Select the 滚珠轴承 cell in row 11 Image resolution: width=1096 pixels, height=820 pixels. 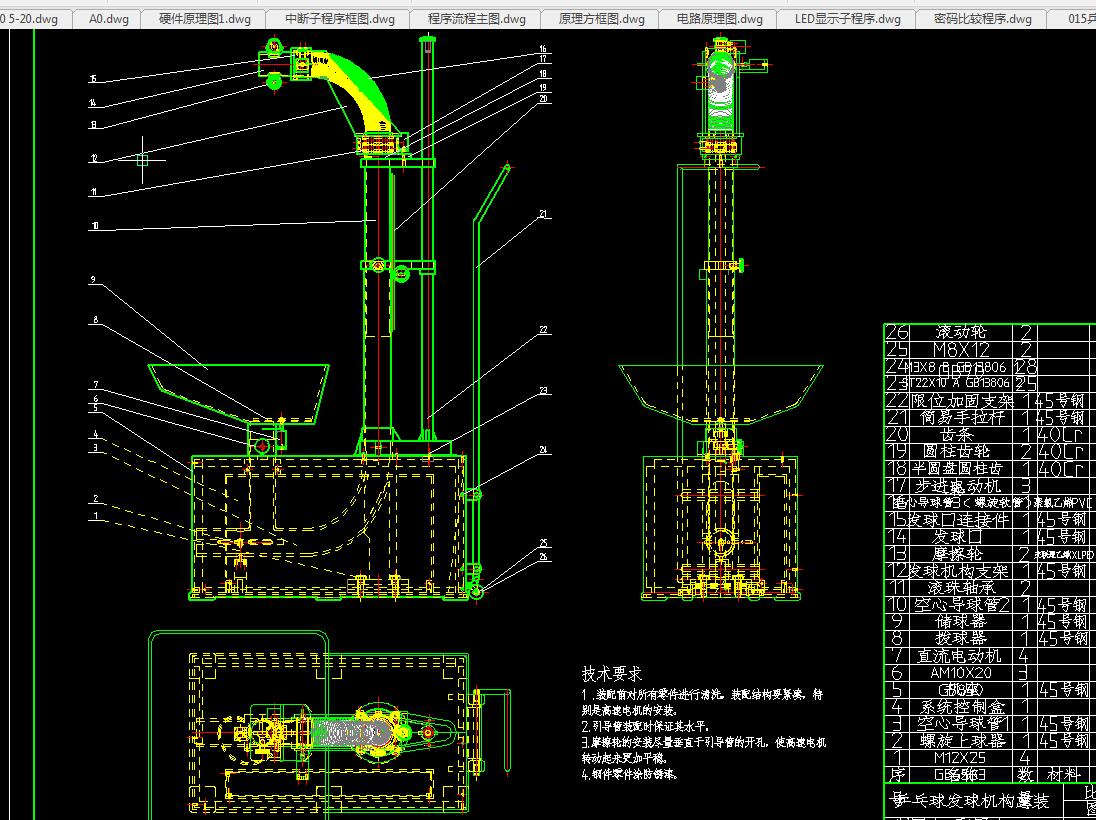[960, 587]
